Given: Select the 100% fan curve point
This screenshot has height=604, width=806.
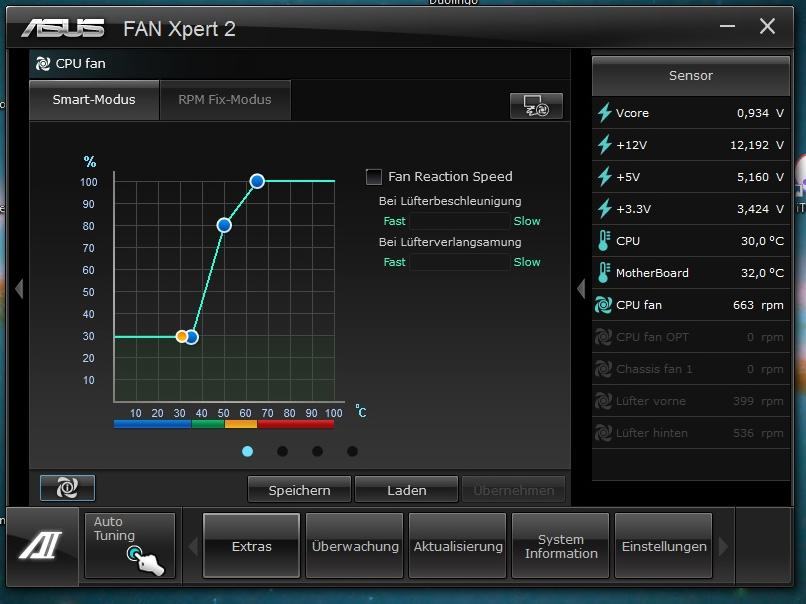Looking at the screenshot, I should pyautogui.click(x=257, y=181).
